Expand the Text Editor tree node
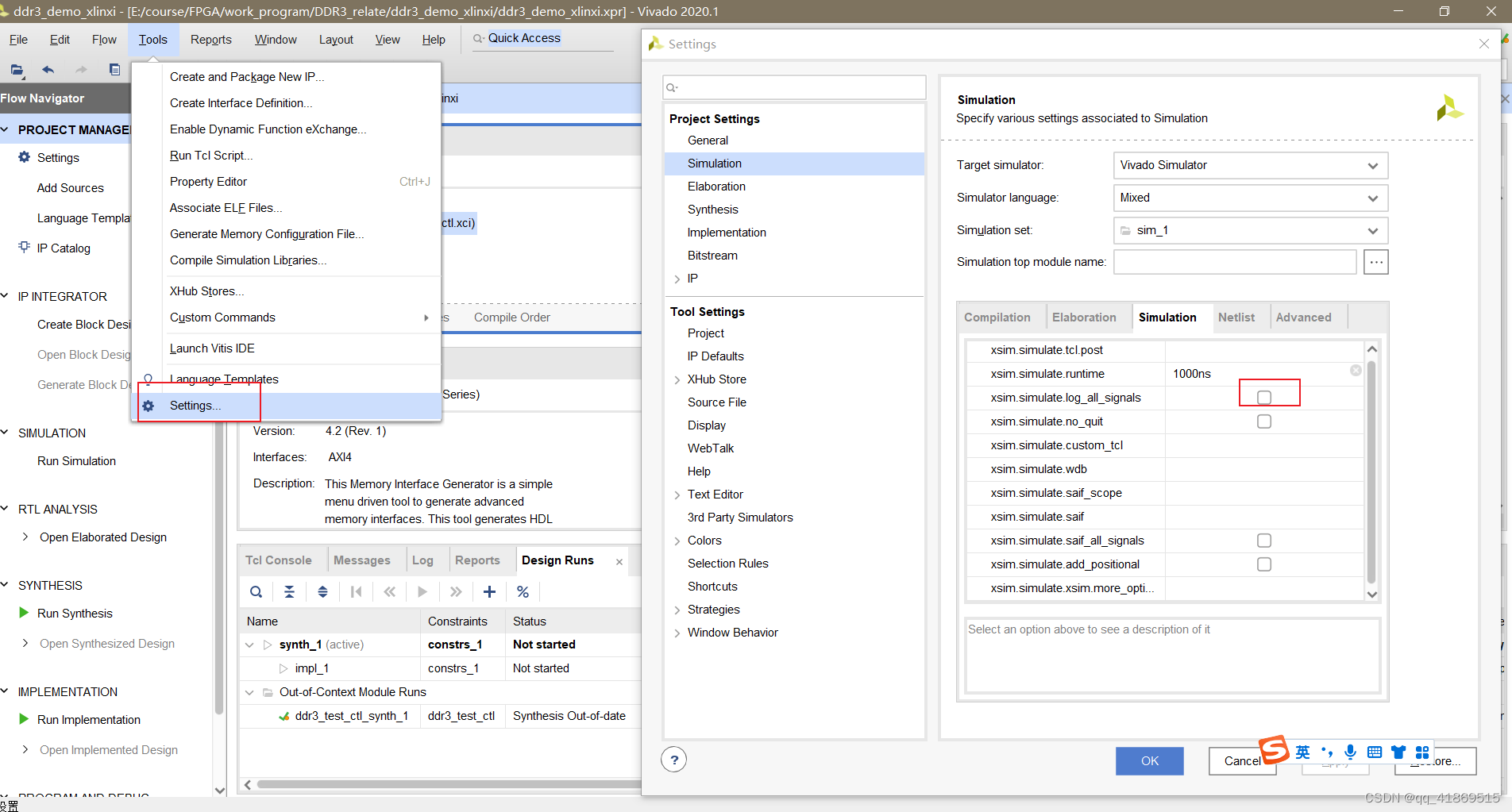 tap(677, 495)
